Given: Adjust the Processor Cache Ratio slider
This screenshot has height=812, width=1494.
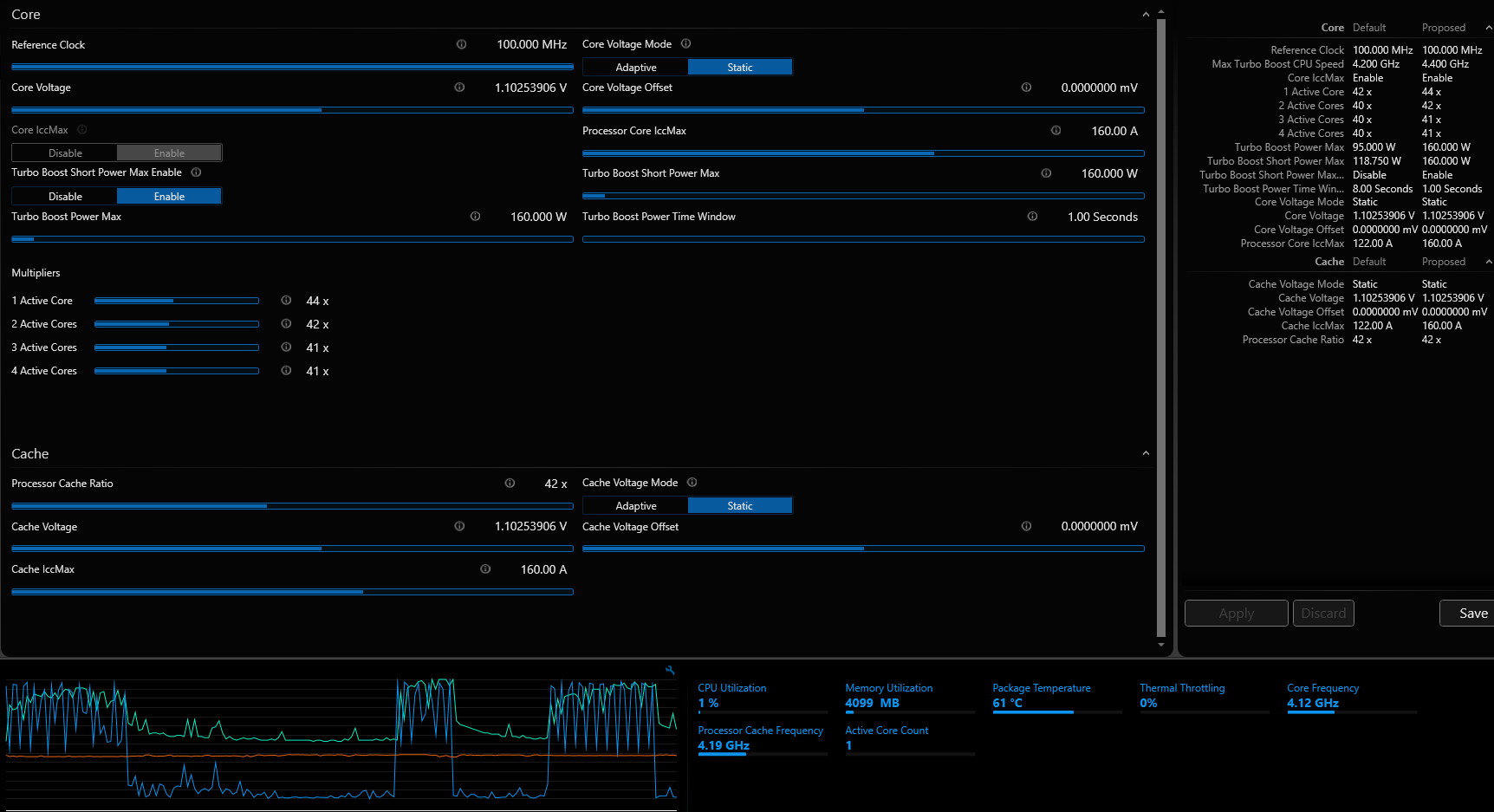Looking at the screenshot, I should click(292, 506).
